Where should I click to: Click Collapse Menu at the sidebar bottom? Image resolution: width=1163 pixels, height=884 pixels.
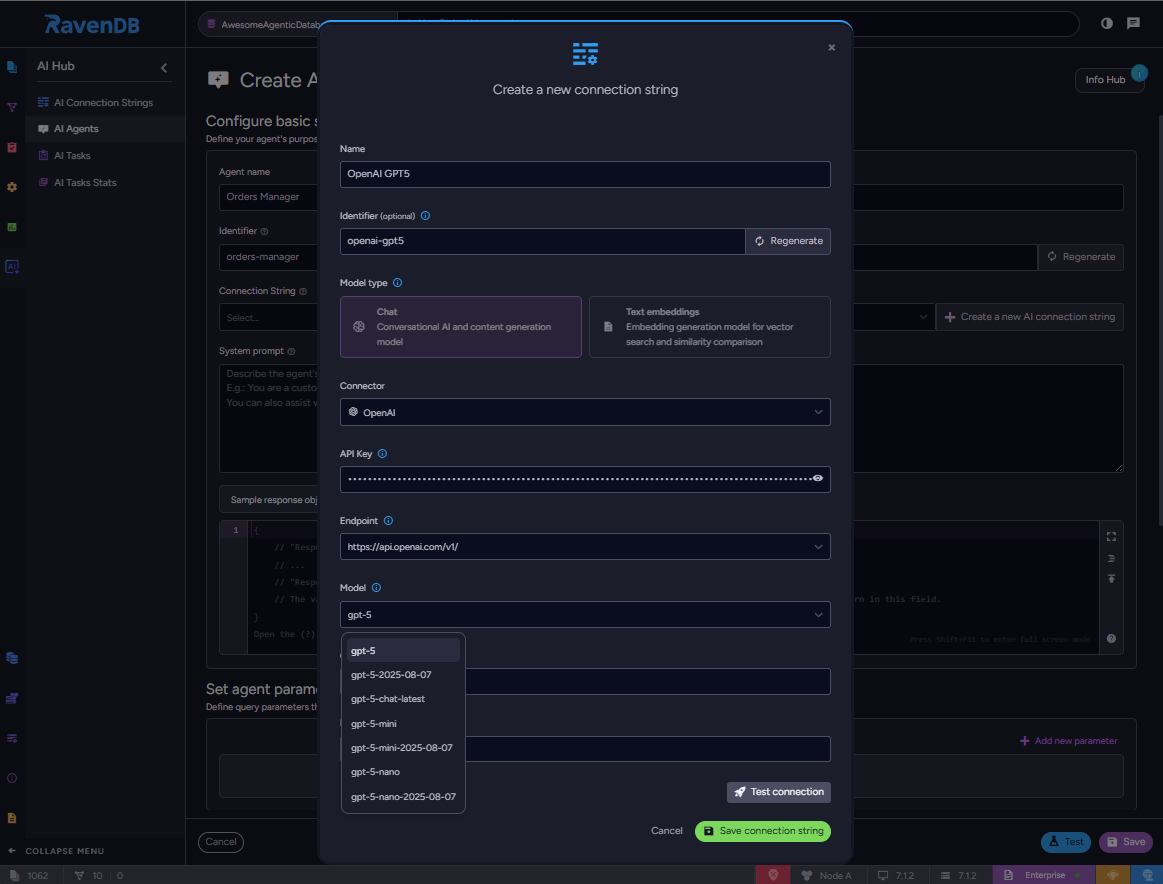pyautogui.click(x=56, y=851)
